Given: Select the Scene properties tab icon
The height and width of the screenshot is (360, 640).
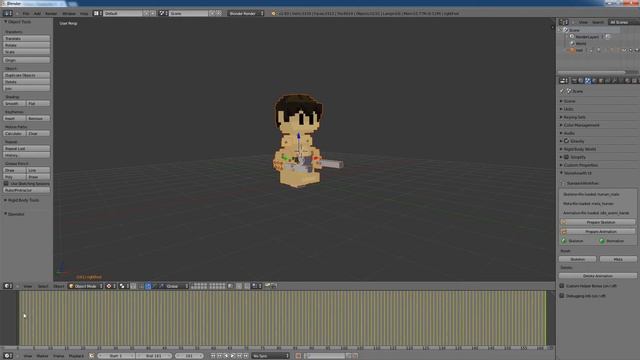Looking at the screenshot, I should pos(587,81).
